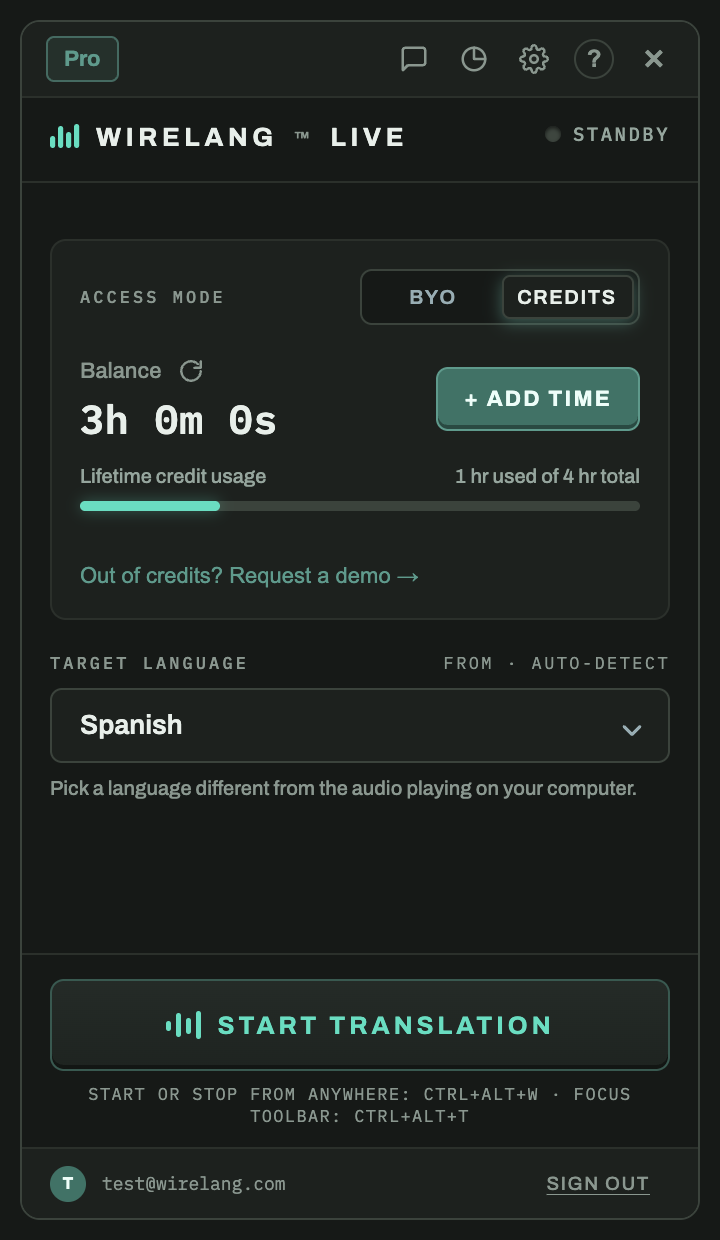Screen dimensions: 720x1240
Task: Click the keyboard shortcut hint text
Action: 360,1105
